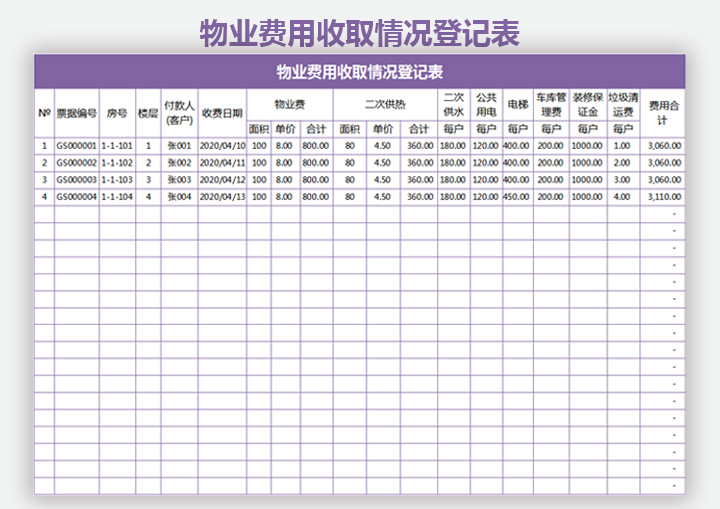Select the 二次供水 column header

tap(454, 105)
